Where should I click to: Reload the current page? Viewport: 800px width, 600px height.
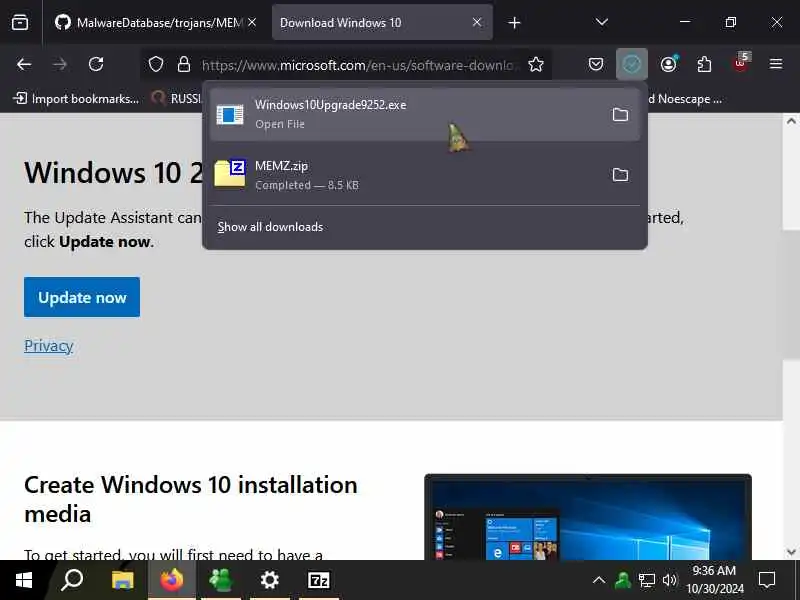click(x=96, y=64)
